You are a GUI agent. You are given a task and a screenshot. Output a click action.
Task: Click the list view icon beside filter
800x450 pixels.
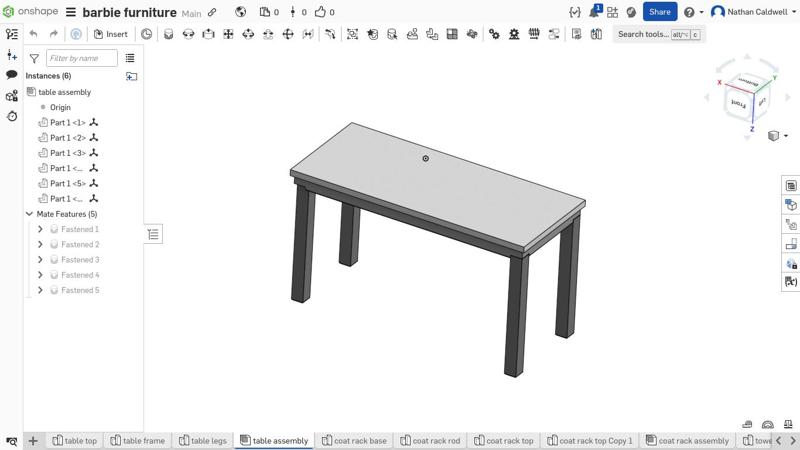click(130, 58)
